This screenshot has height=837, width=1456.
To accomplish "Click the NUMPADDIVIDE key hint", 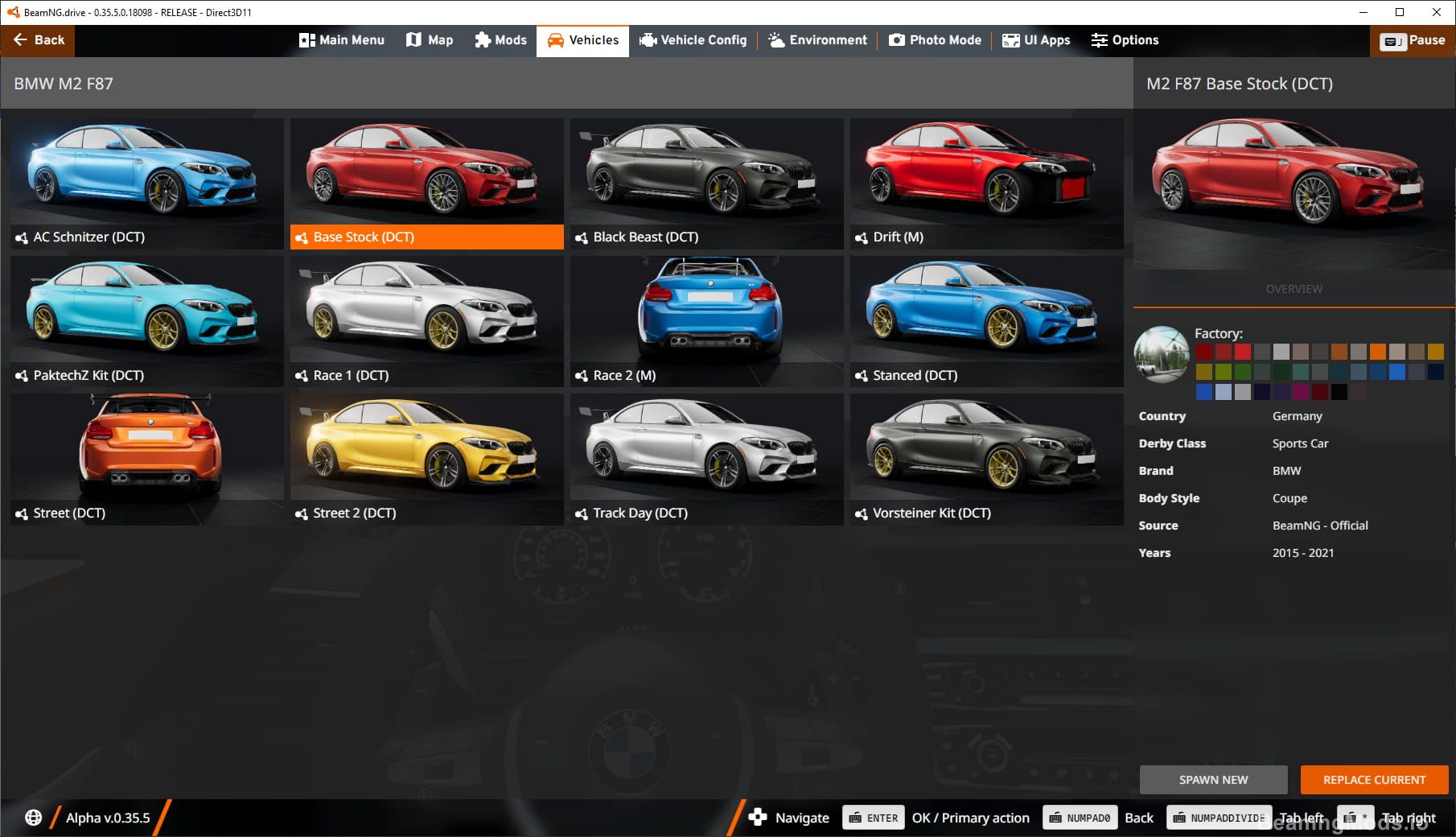I will 1220,818.
